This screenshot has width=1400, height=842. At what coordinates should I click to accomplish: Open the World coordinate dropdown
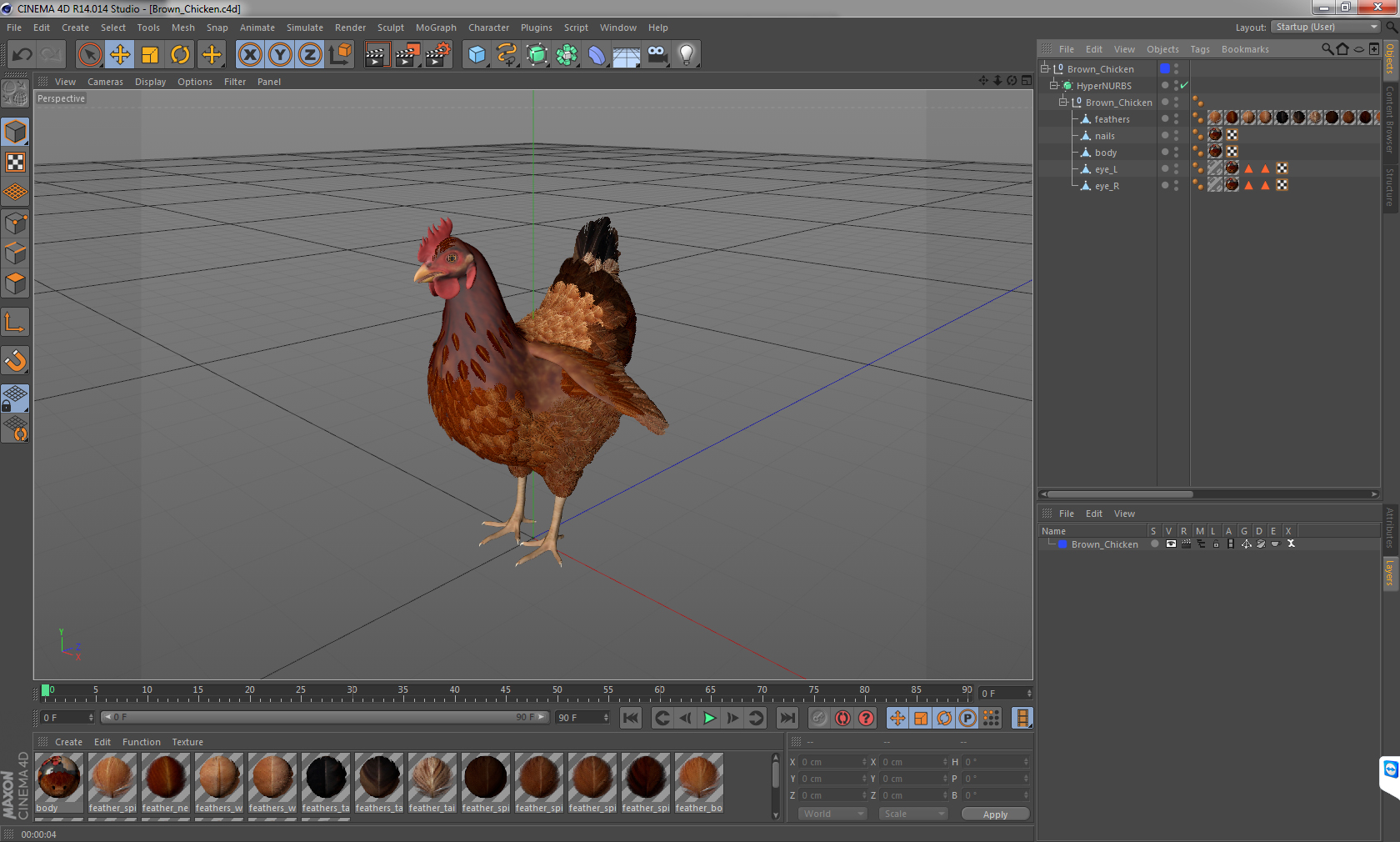tap(833, 814)
